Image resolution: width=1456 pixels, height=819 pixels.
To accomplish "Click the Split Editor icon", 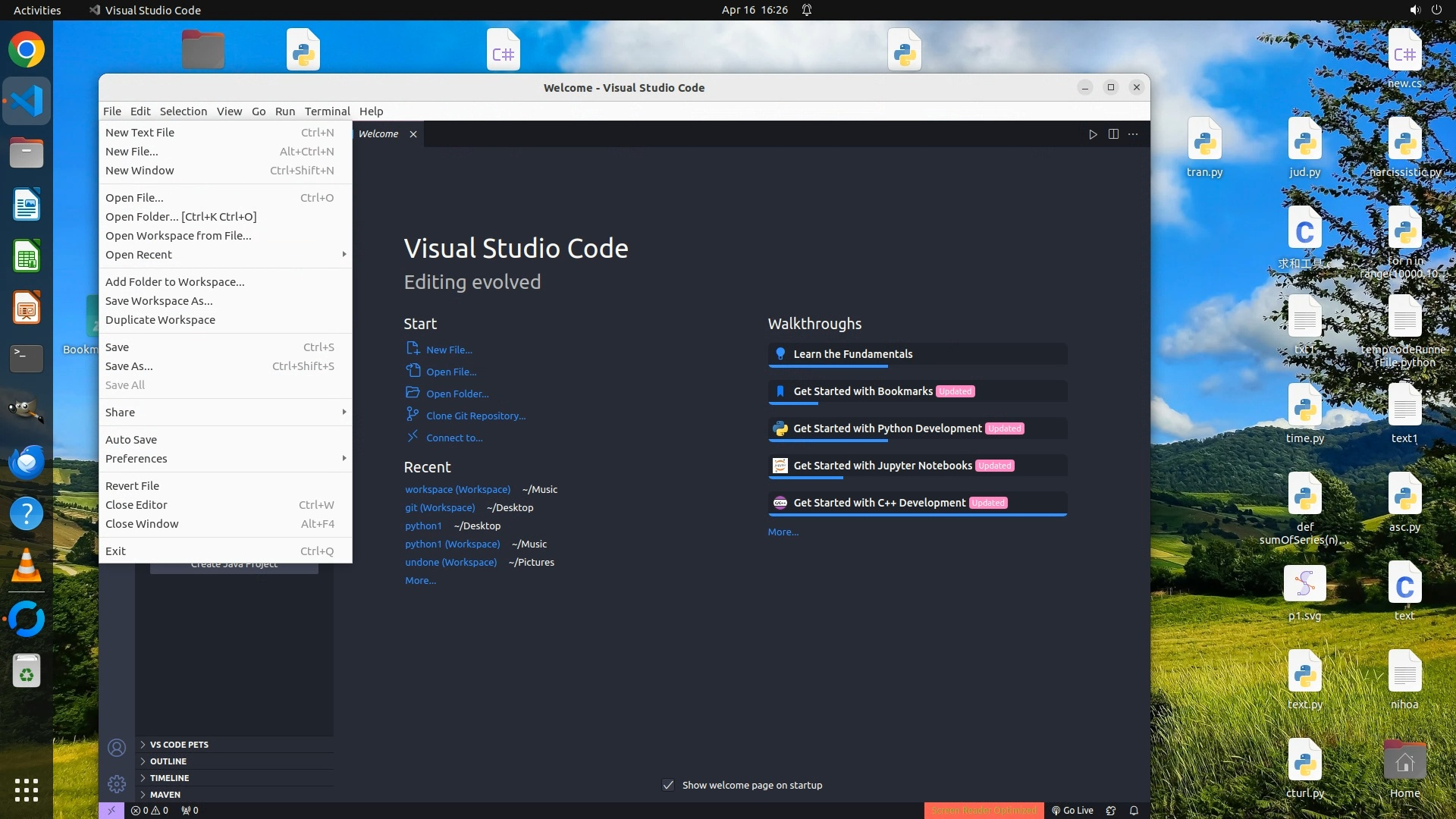I will coord(1113,134).
